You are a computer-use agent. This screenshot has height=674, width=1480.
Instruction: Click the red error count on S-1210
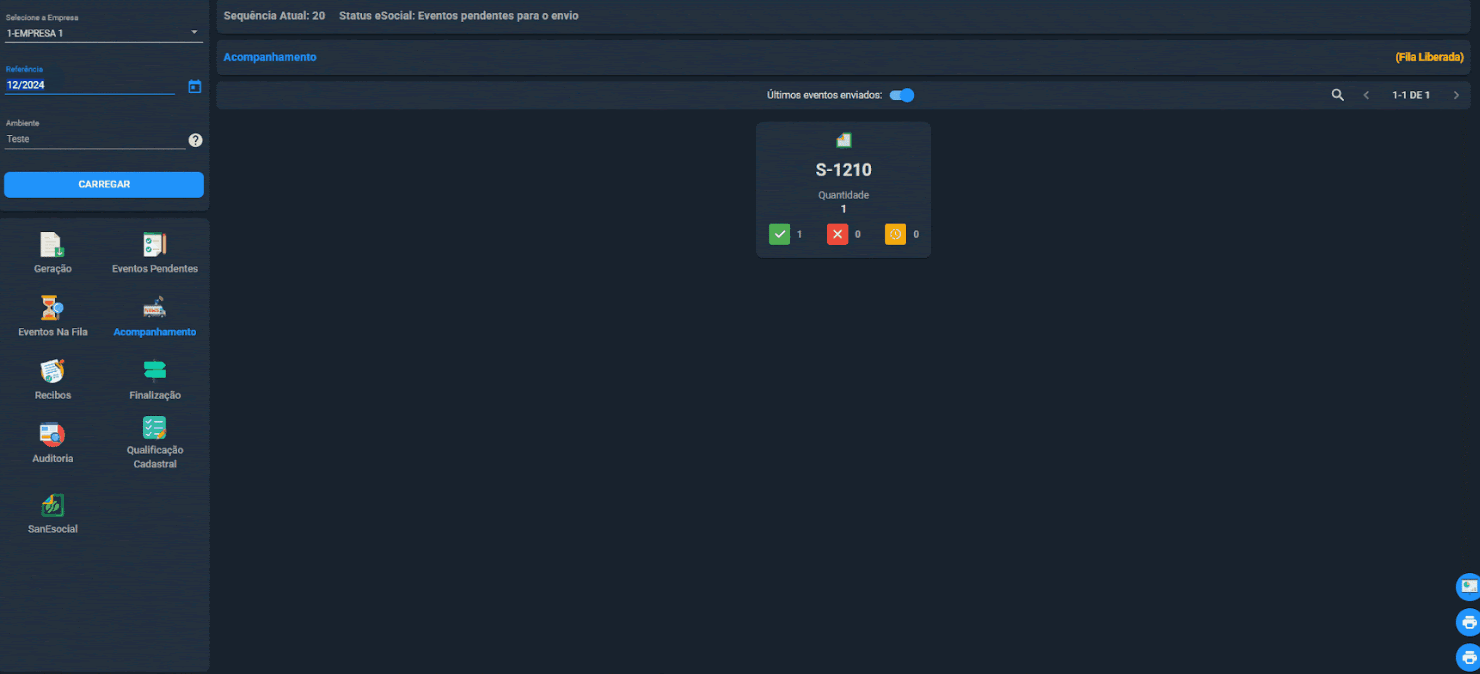tap(838, 234)
